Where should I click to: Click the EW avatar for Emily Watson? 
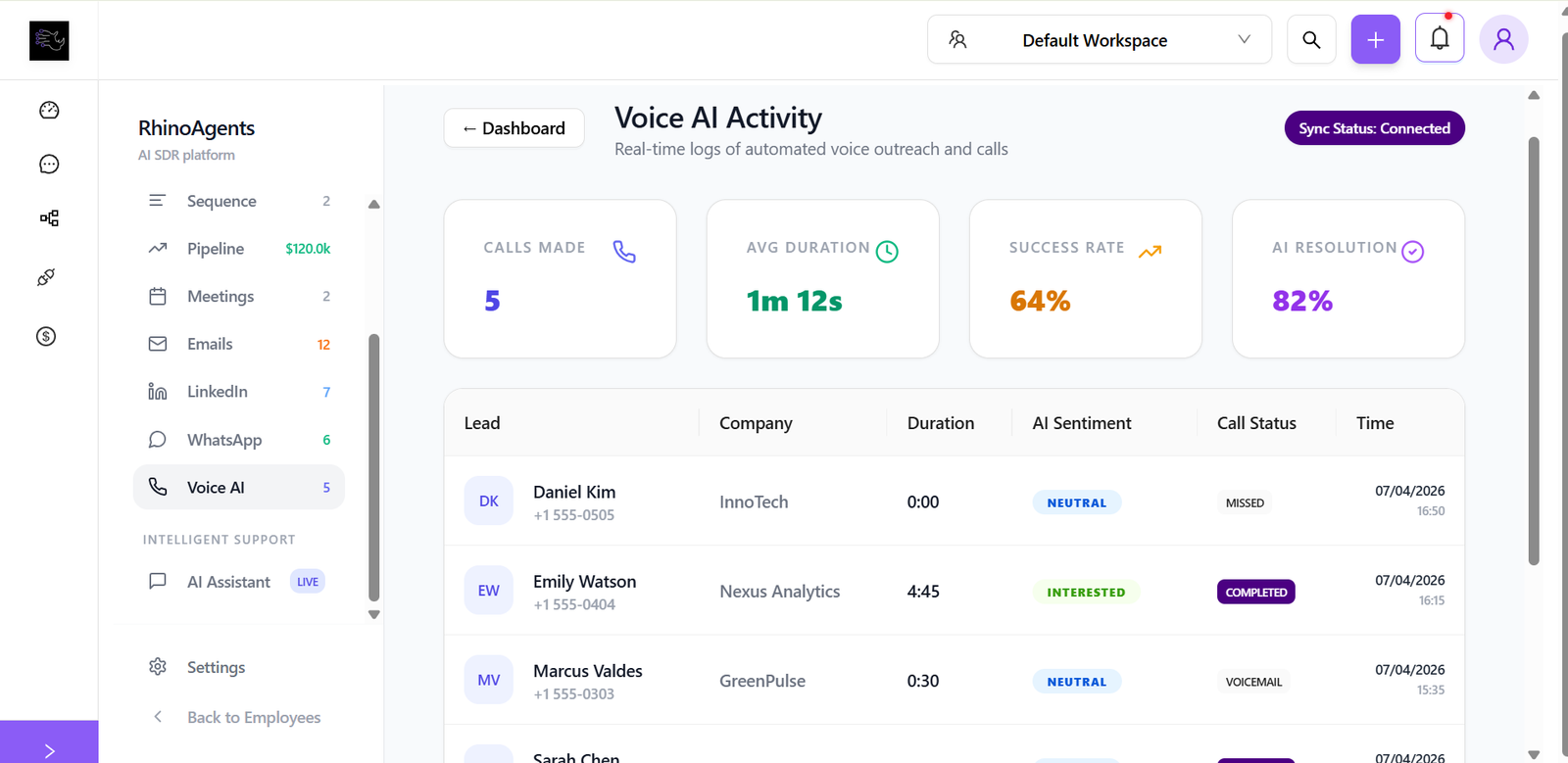pyautogui.click(x=489, y=591)
